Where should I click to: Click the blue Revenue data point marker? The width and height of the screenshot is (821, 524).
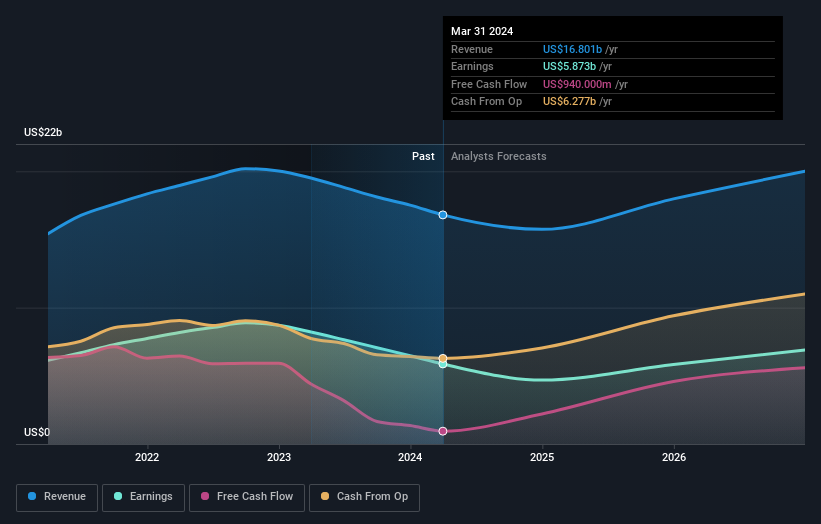point(443,215)
